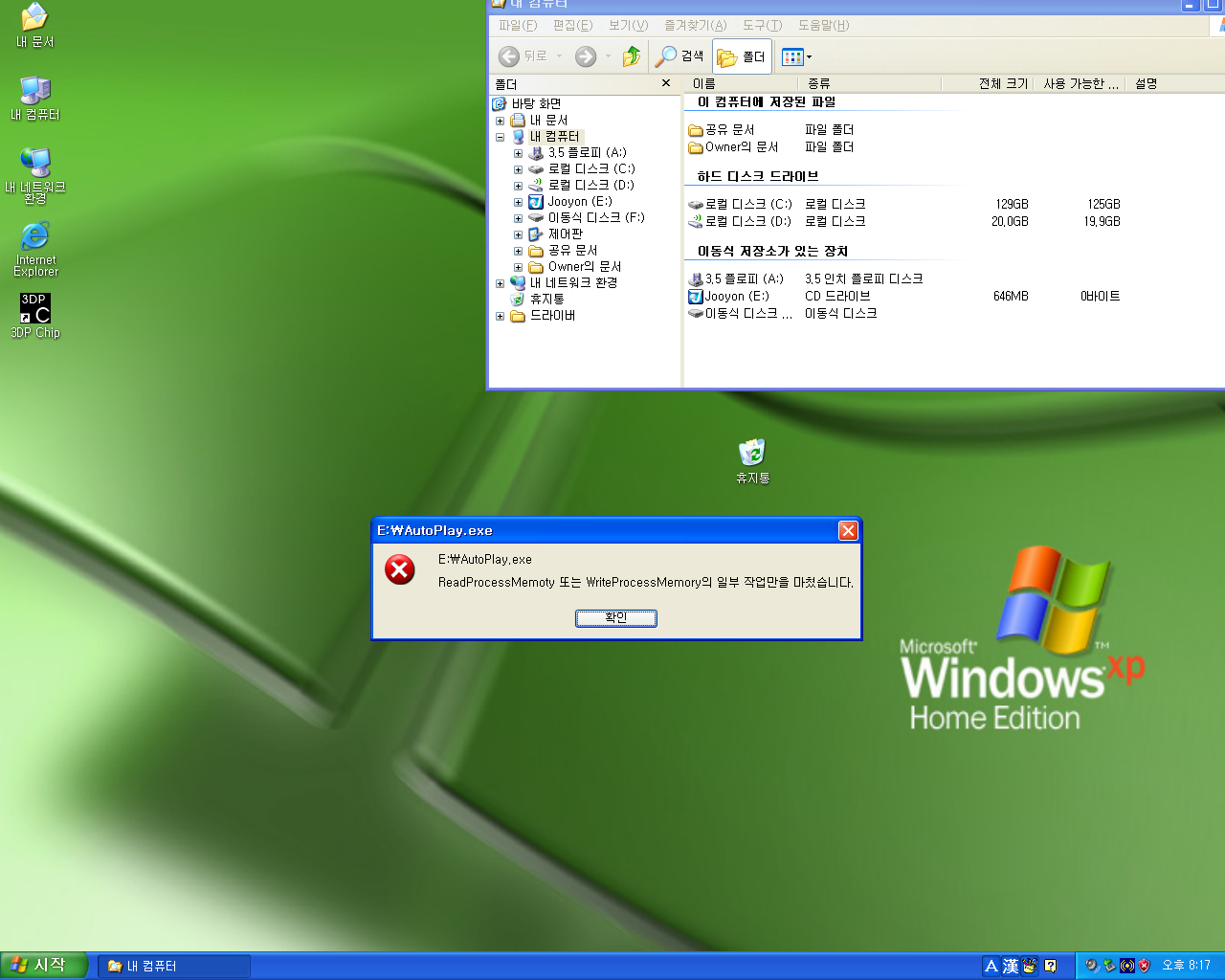Expand 이동식 디스크 (F:) tree node
Viewport: 1225px width, 980px height.
coord(518,218)
